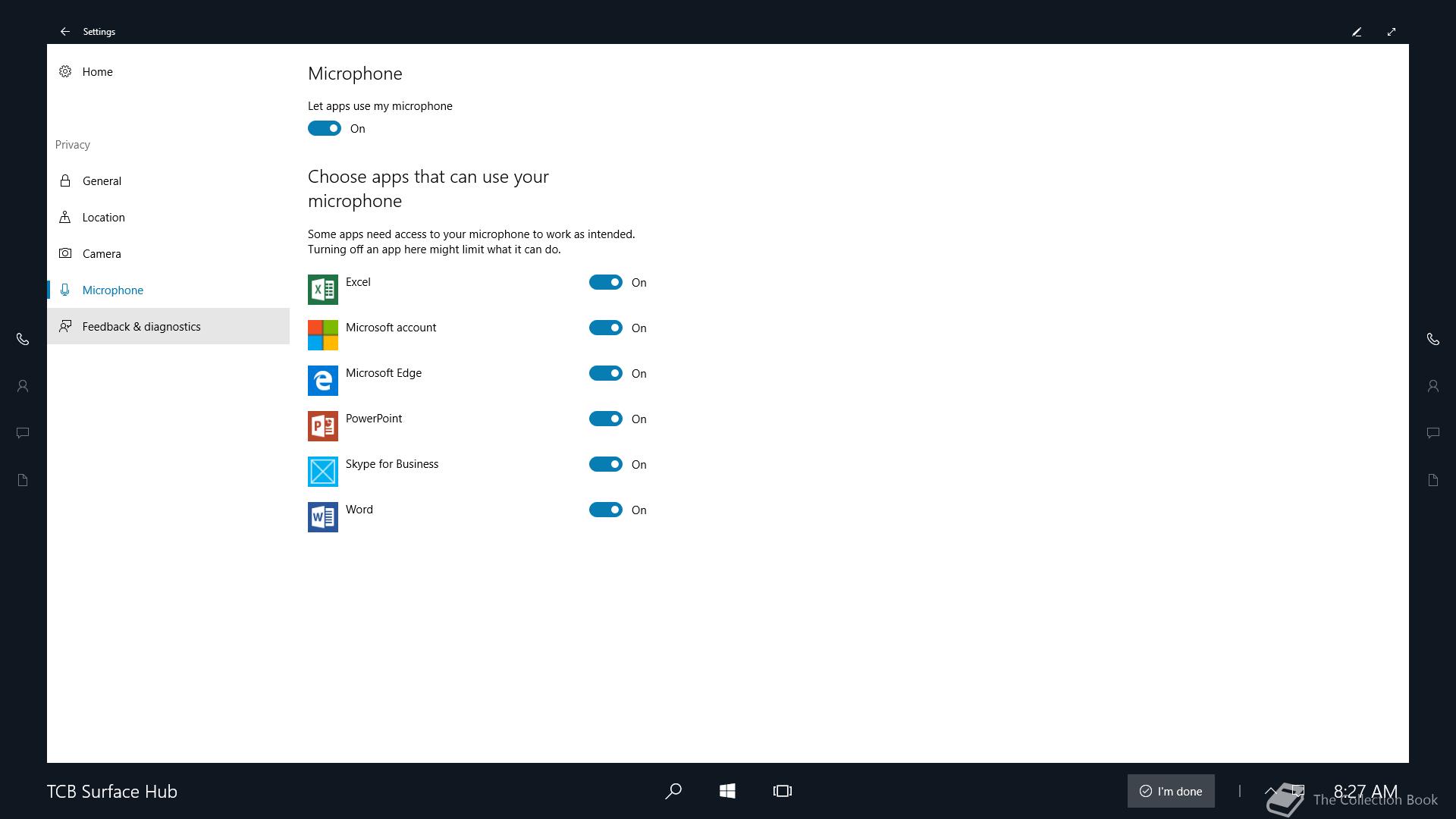This screenshot has width=1456, height=819.
Task: Click the Skype for Business name text
Action: click(x=392, y=464)
